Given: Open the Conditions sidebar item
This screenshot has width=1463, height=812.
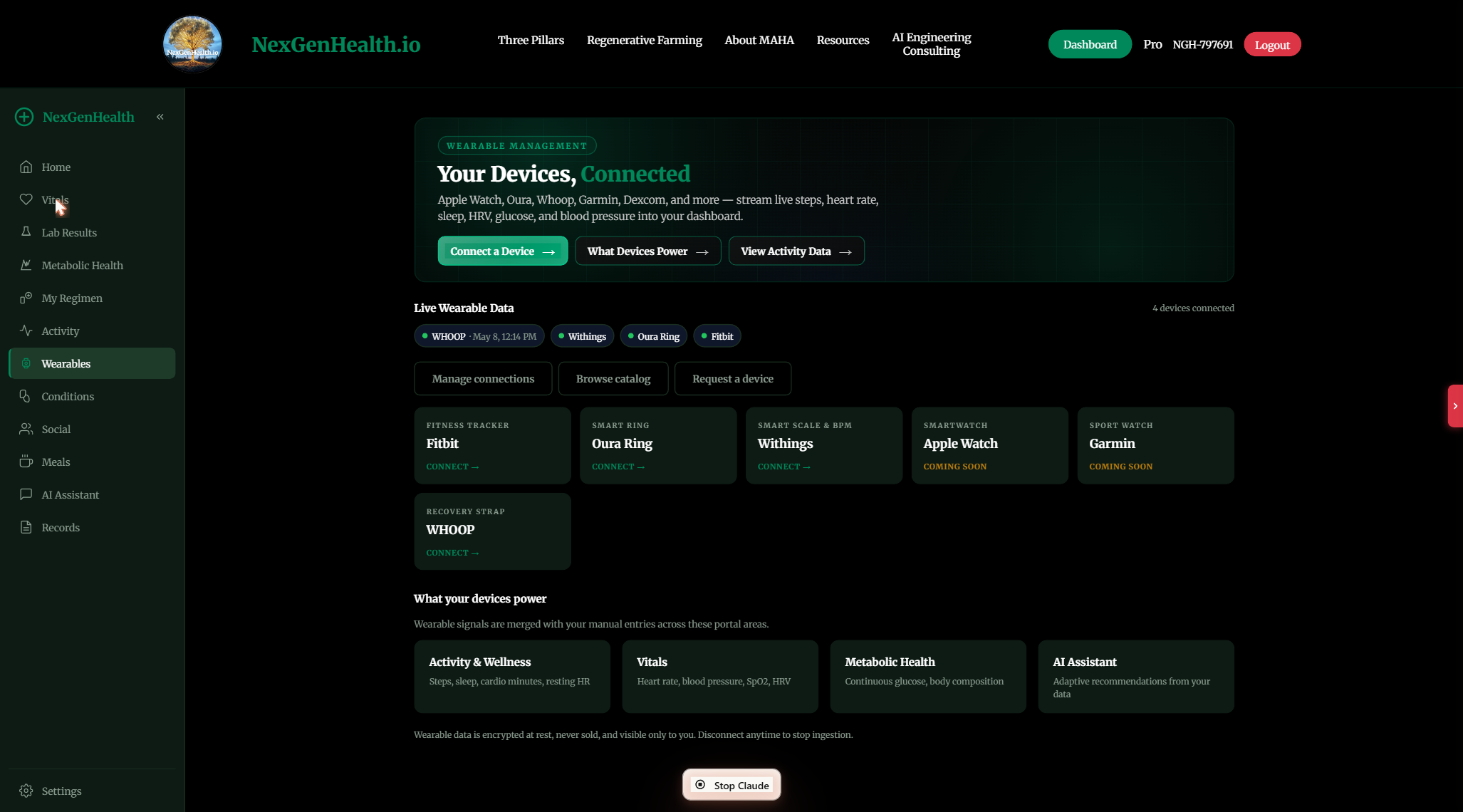Looking at the screenshot, I should pos(92,396).
